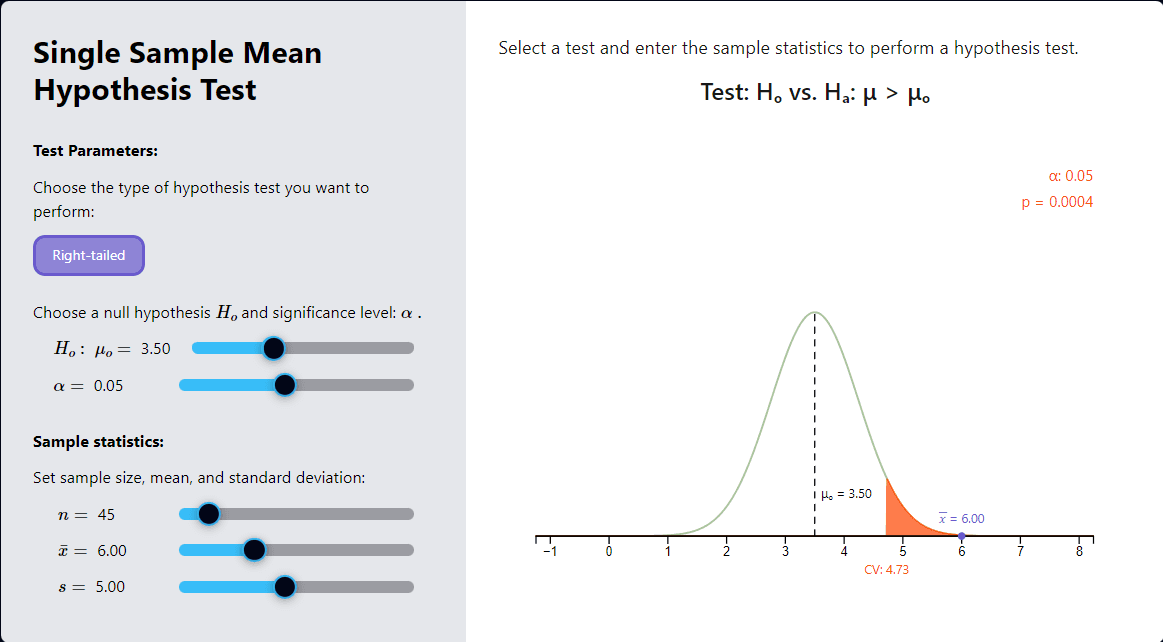
Task: Click the standard deviation s slider handle
Action: coord(284,587)
